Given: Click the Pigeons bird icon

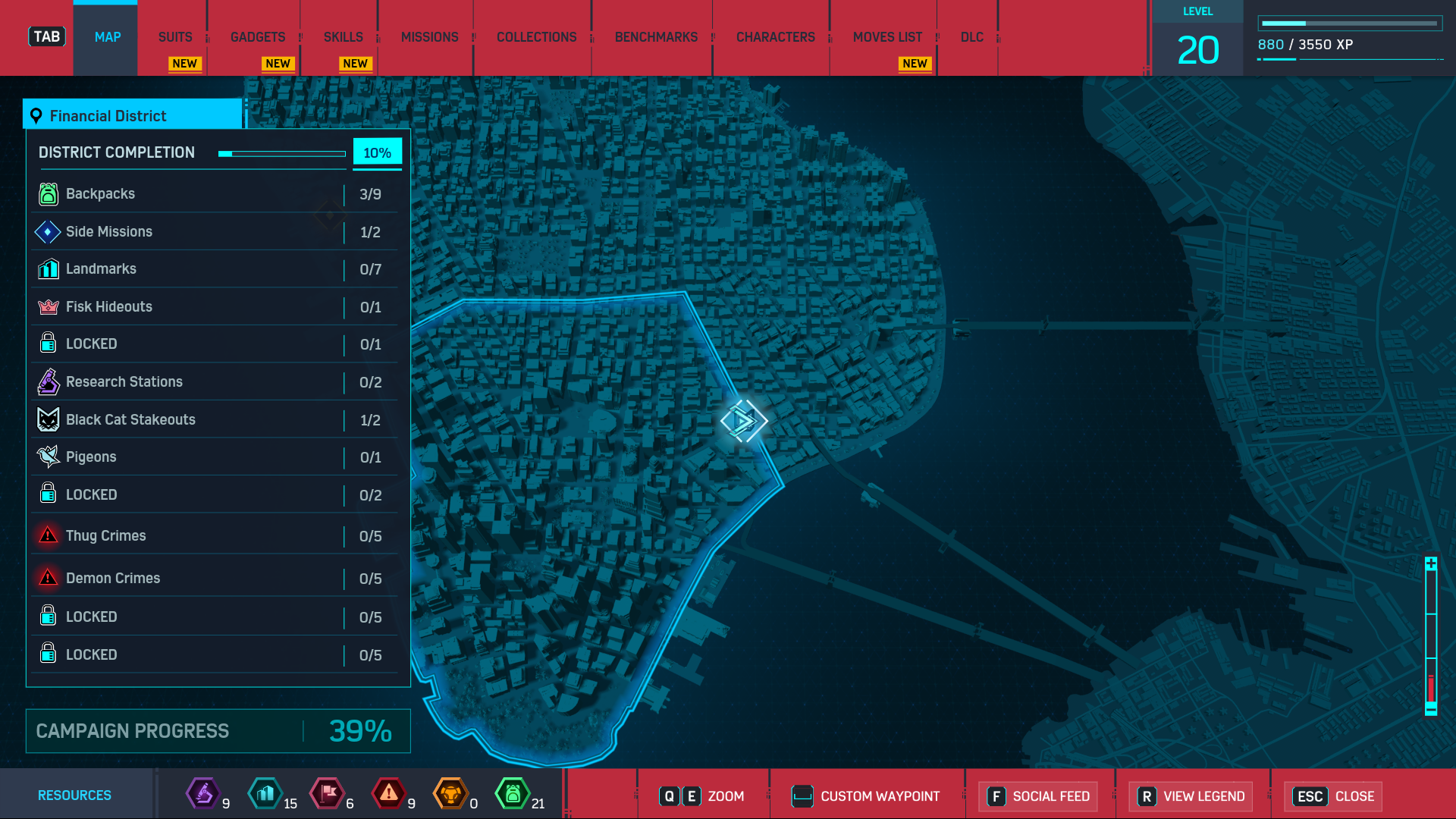Looking at the screenshot, I should 48,457.
